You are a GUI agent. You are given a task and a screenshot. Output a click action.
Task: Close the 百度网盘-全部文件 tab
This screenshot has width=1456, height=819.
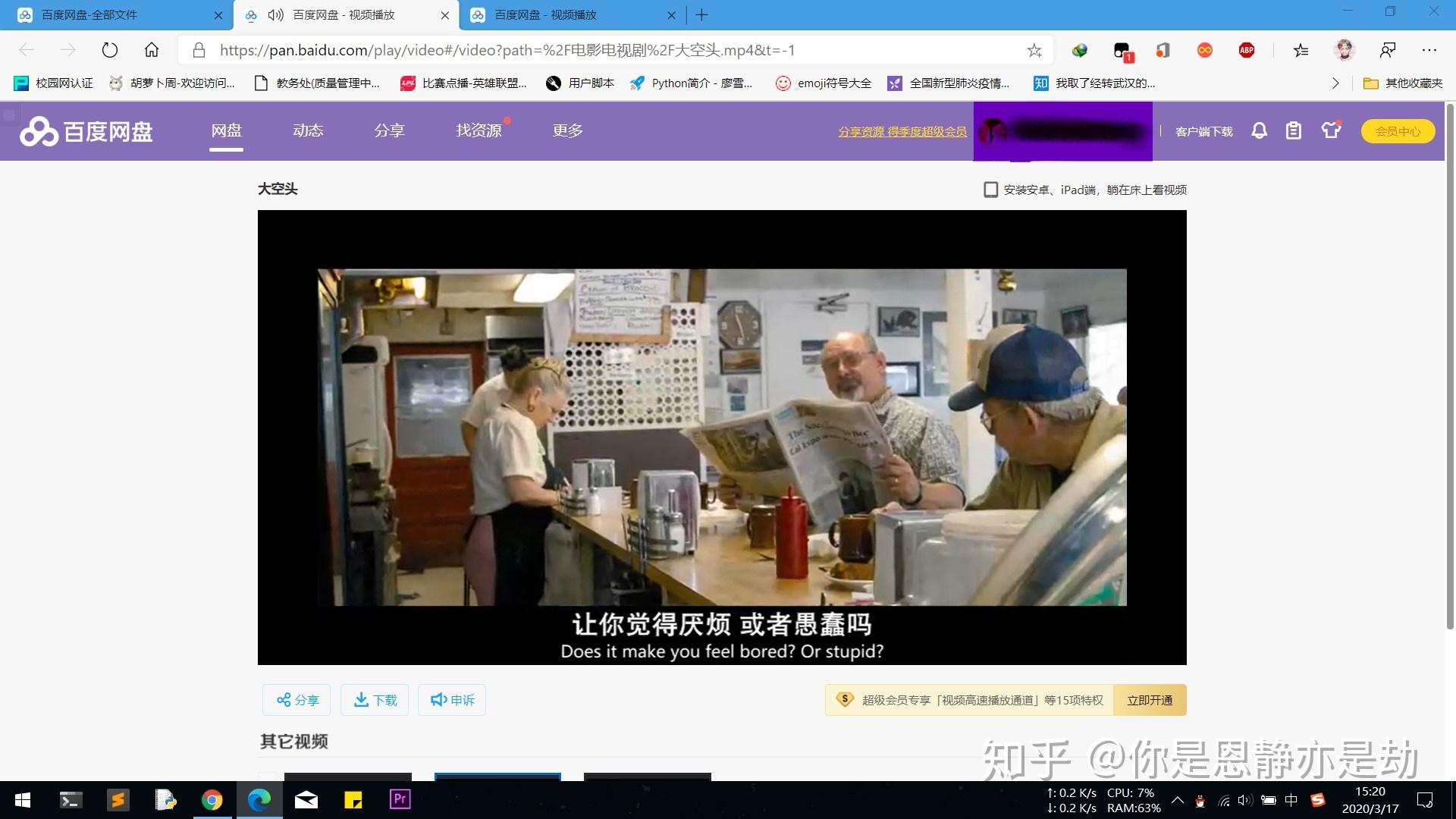tap(218, 15)
